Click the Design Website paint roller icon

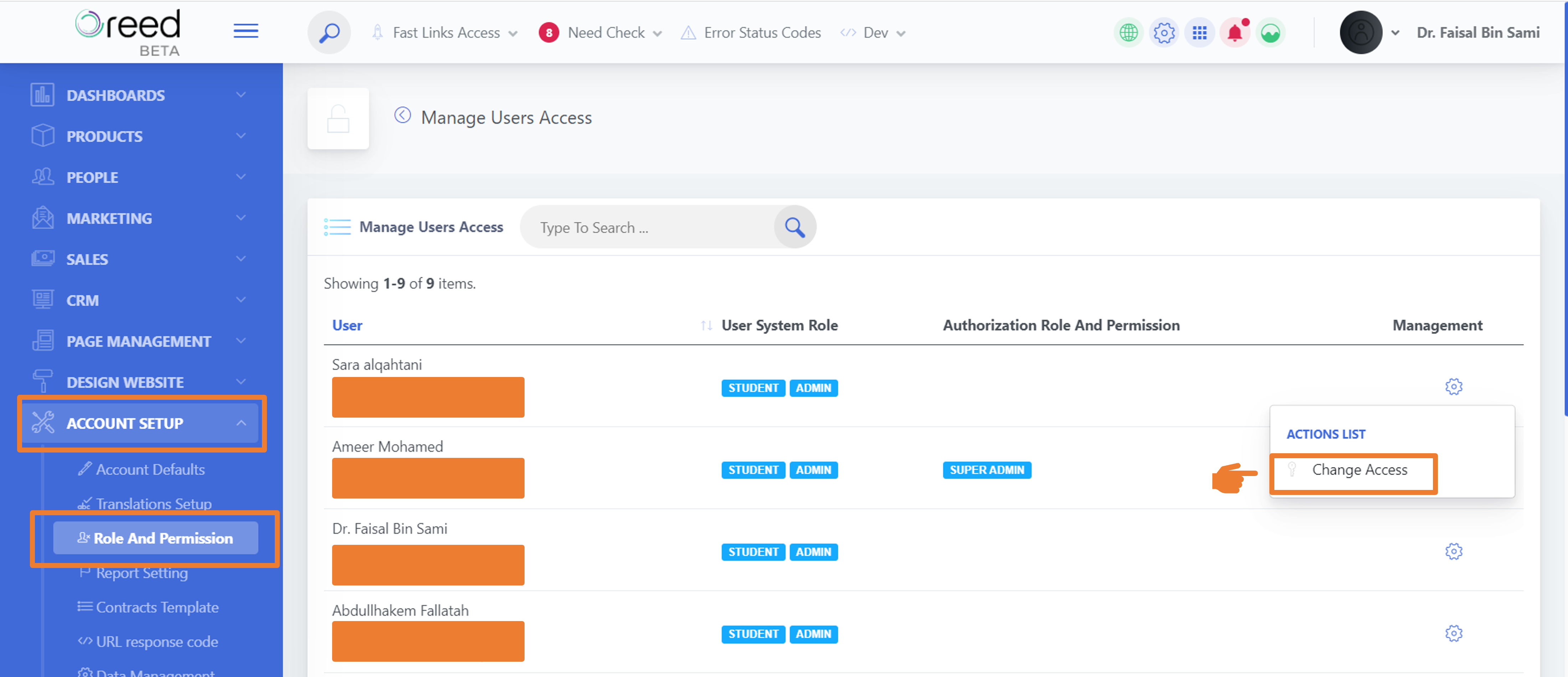tap(43, 381)
